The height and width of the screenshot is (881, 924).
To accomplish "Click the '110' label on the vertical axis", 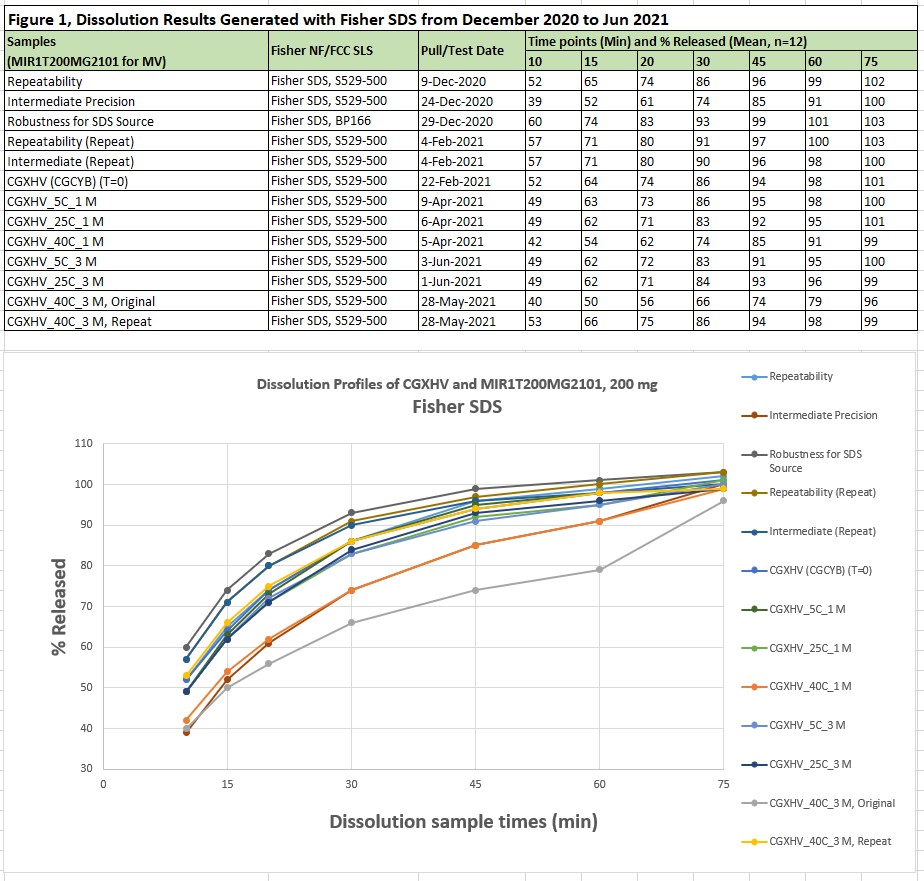I will (84, 443).
